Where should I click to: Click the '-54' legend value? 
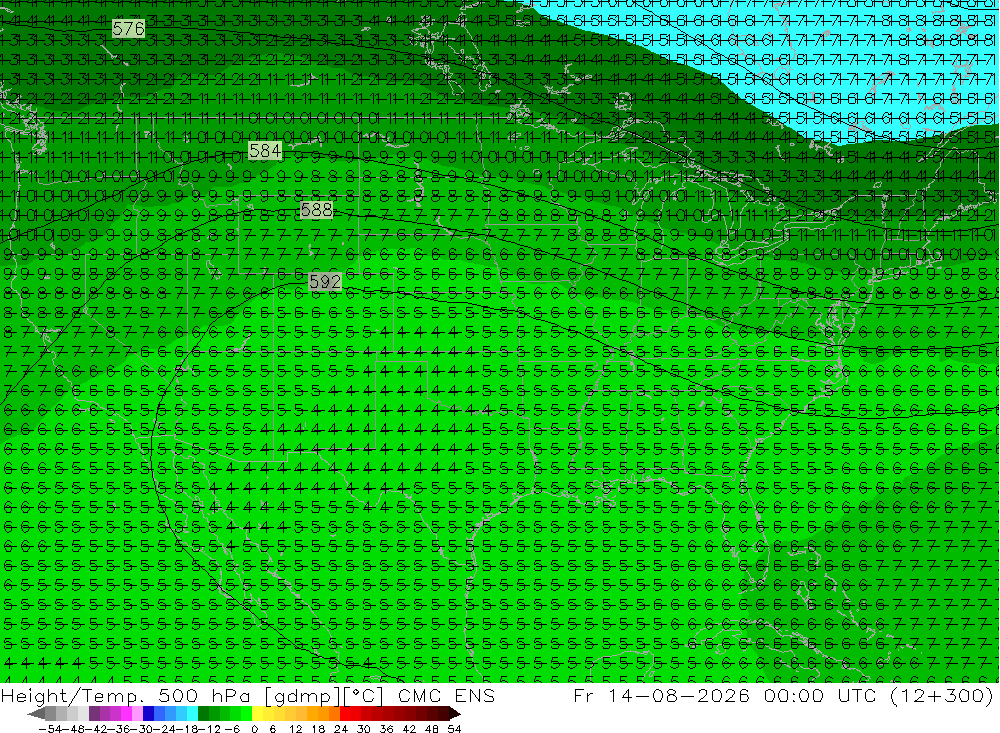point(50,729)
